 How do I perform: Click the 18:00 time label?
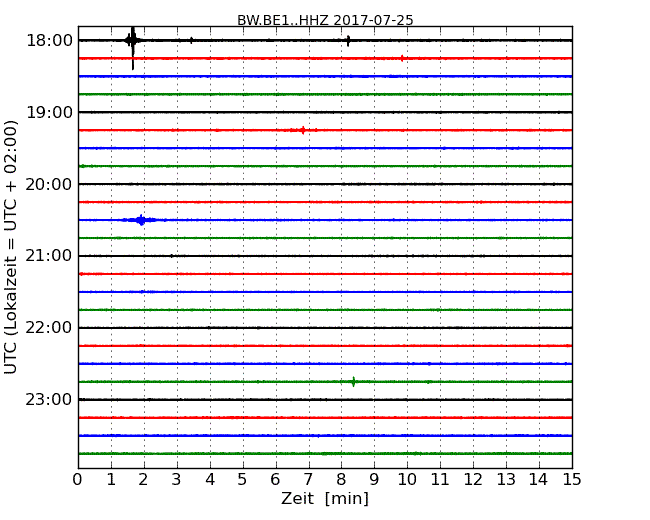(x=49, y=41)
